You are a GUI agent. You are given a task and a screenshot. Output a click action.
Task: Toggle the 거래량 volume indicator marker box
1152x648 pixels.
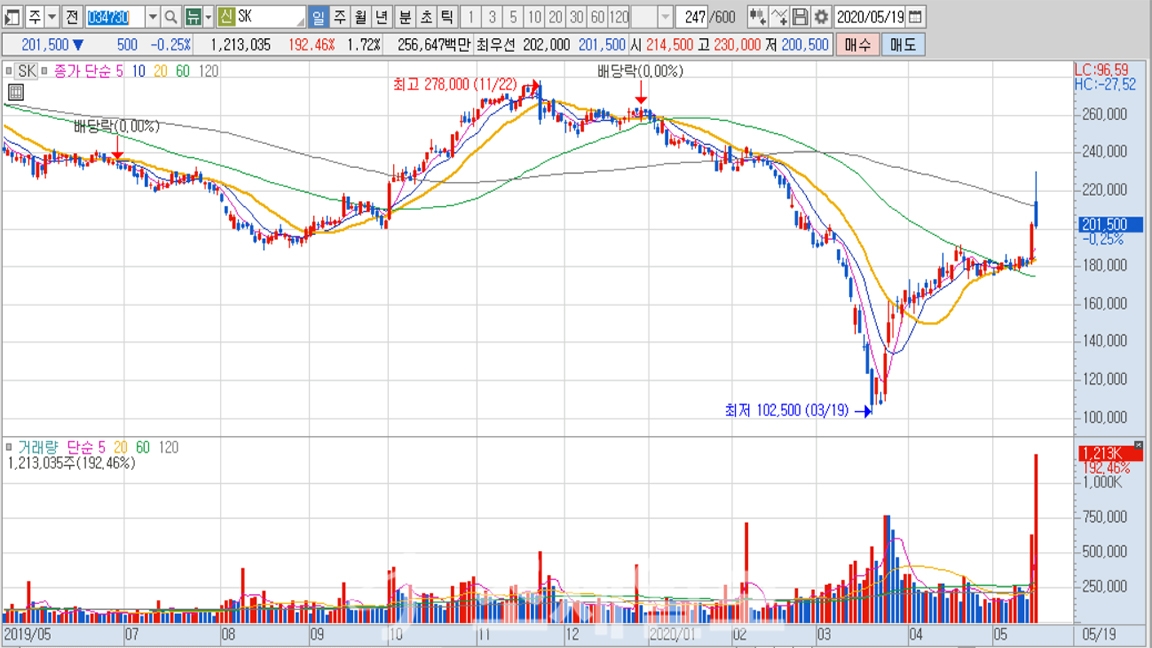coord(10,447)
